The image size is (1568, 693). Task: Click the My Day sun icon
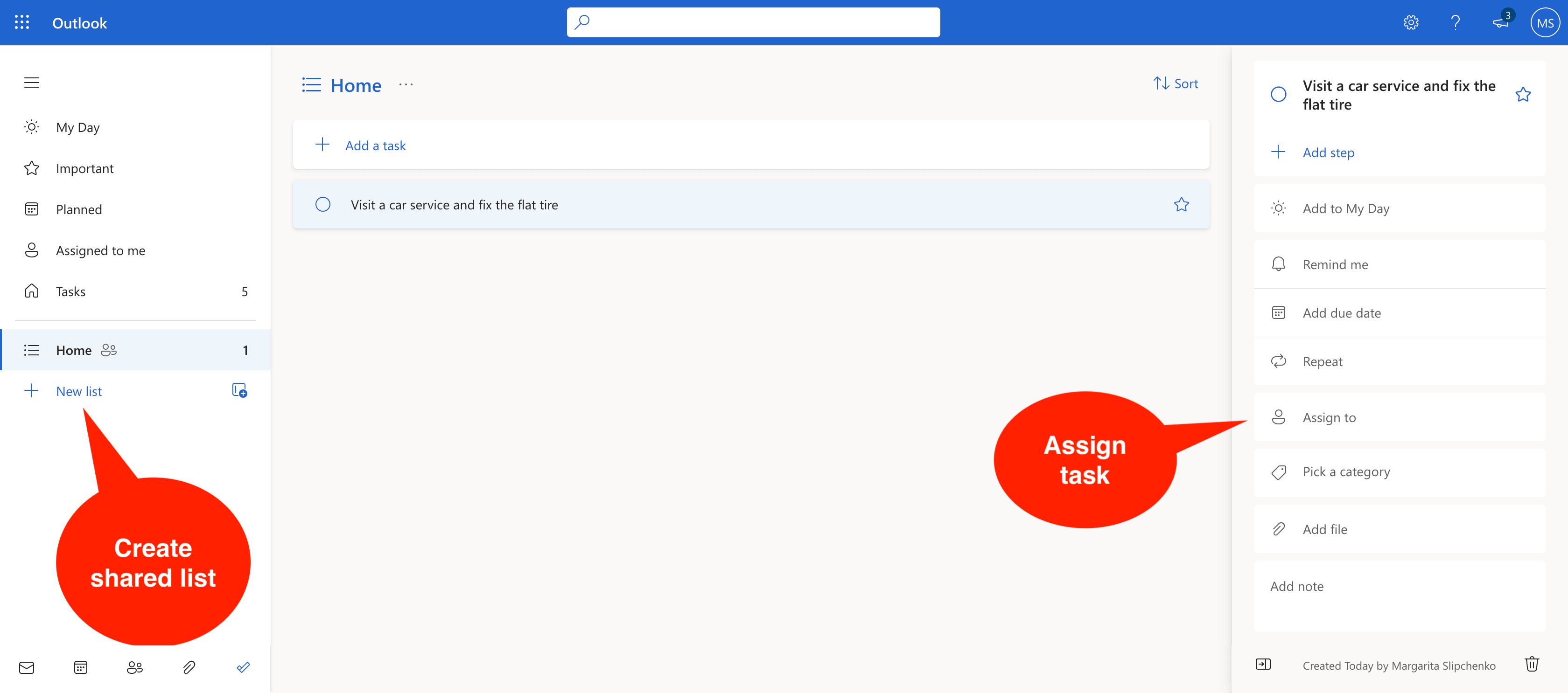coord(32,127)
